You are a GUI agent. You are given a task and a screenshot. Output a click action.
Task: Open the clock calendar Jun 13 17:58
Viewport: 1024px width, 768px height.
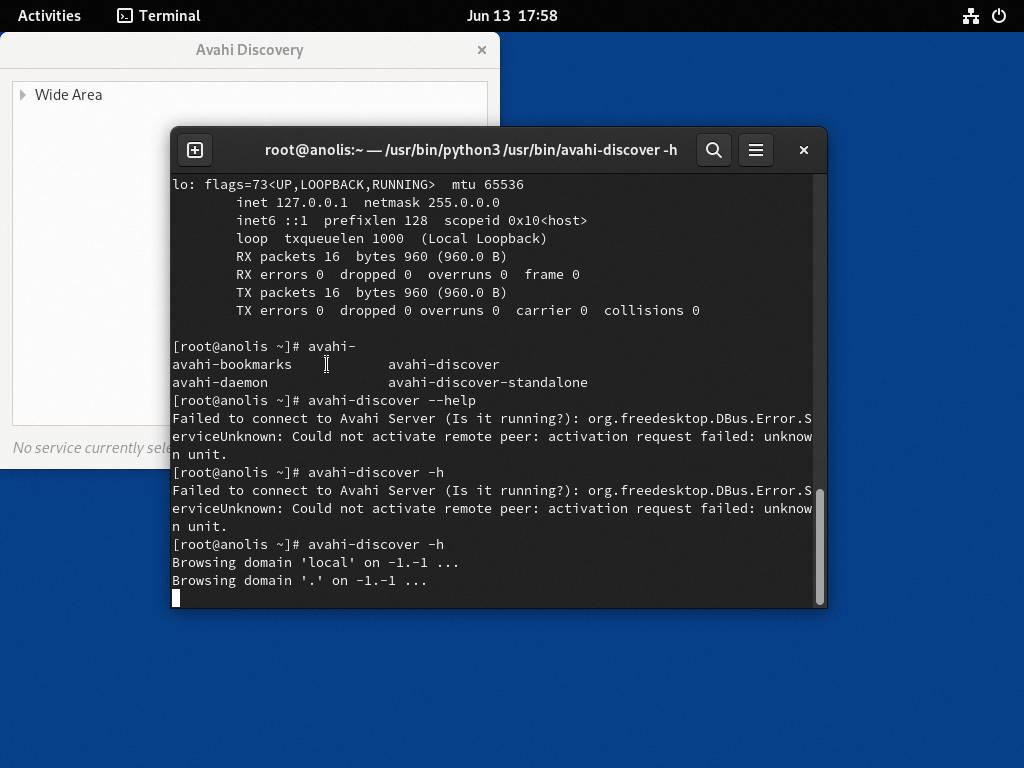click(512, 16)
